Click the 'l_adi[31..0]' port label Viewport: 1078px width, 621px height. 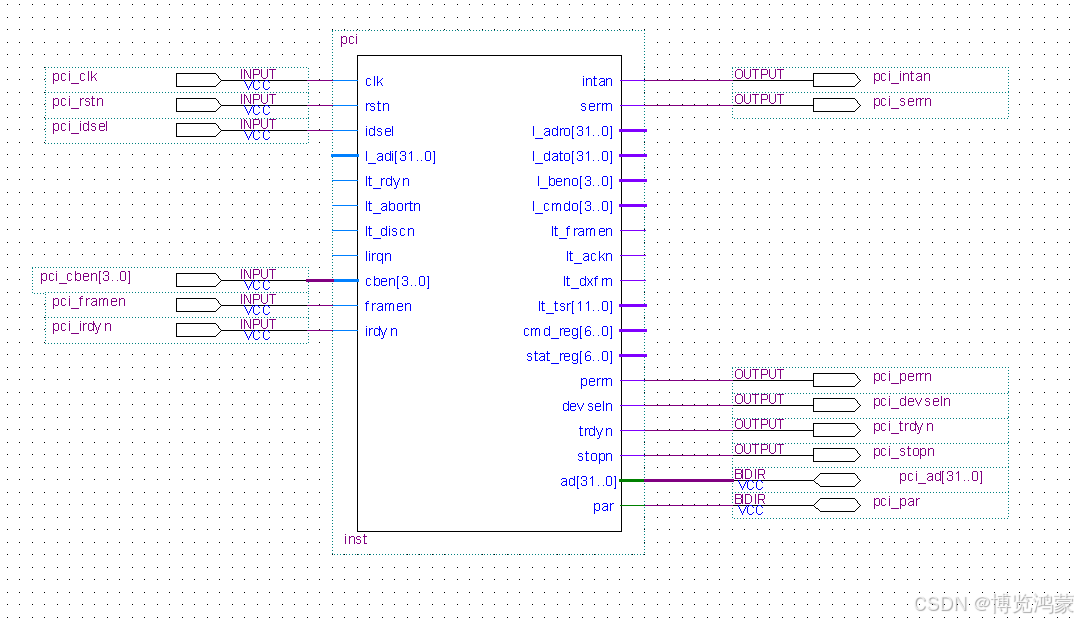point(400,156)
